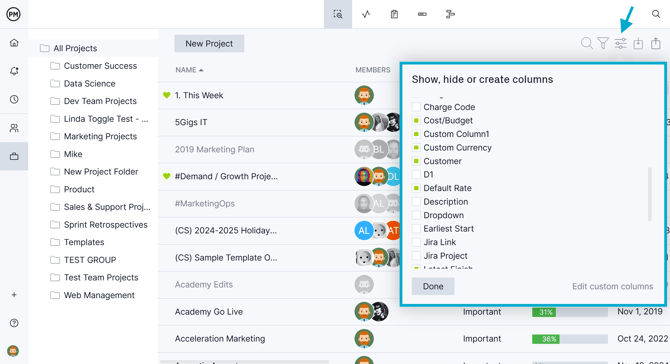The width and height of the screenshot is (670, 364).
Task: Click the column settings sliders icon
Action: point(620,43)
